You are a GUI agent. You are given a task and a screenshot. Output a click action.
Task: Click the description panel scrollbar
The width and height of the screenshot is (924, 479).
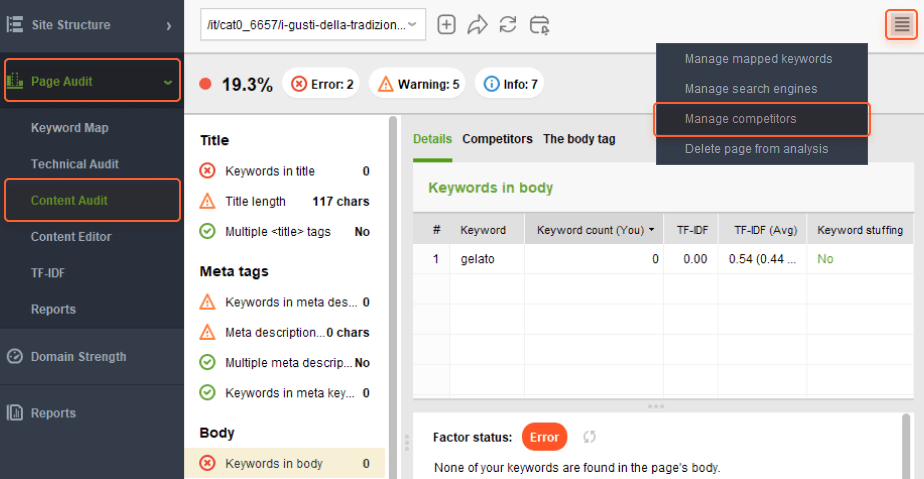[906, 446]
